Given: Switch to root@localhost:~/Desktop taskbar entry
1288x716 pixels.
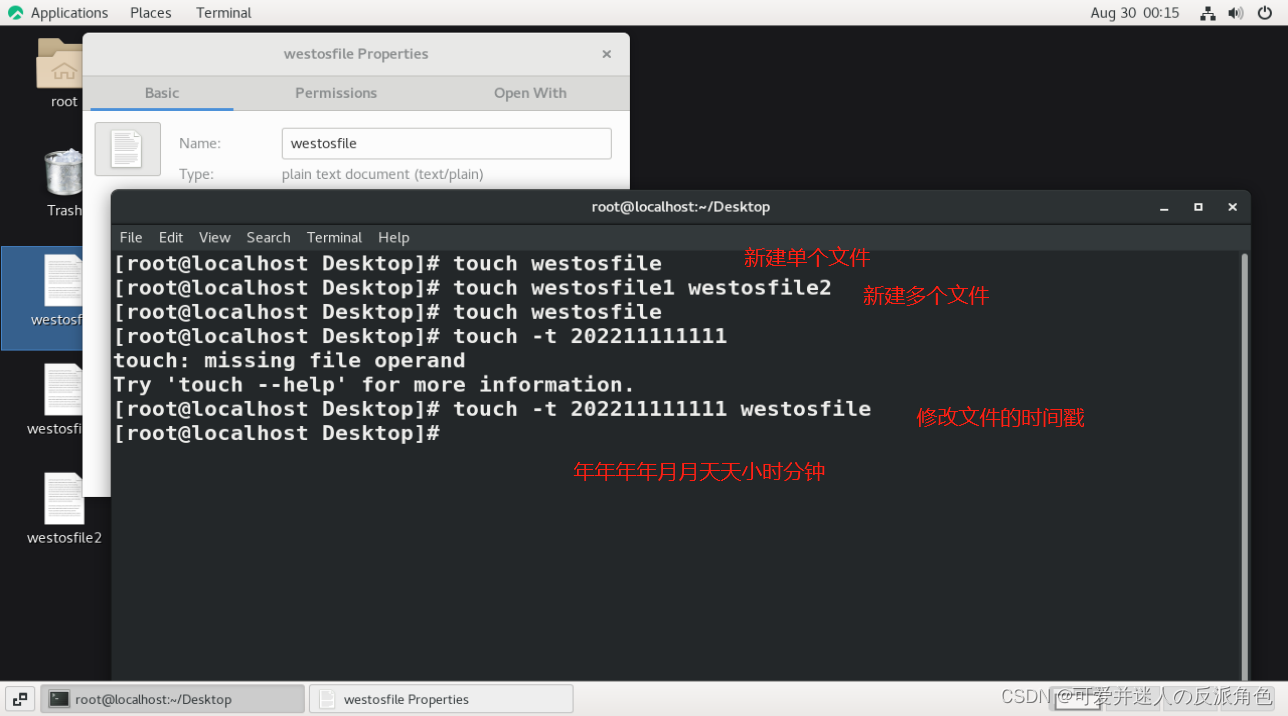Looking at the screenshot, I should pyautogui.click(x=172, y=699).
